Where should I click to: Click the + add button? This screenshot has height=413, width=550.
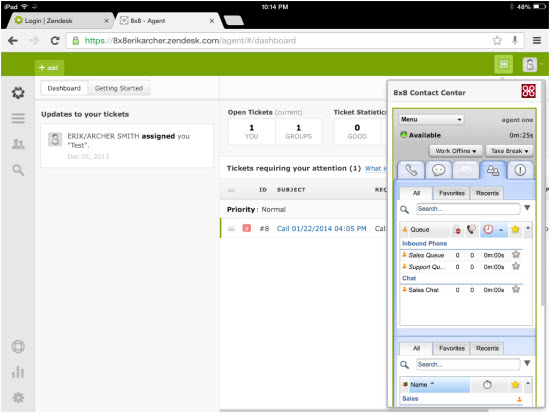pos(49,67)
